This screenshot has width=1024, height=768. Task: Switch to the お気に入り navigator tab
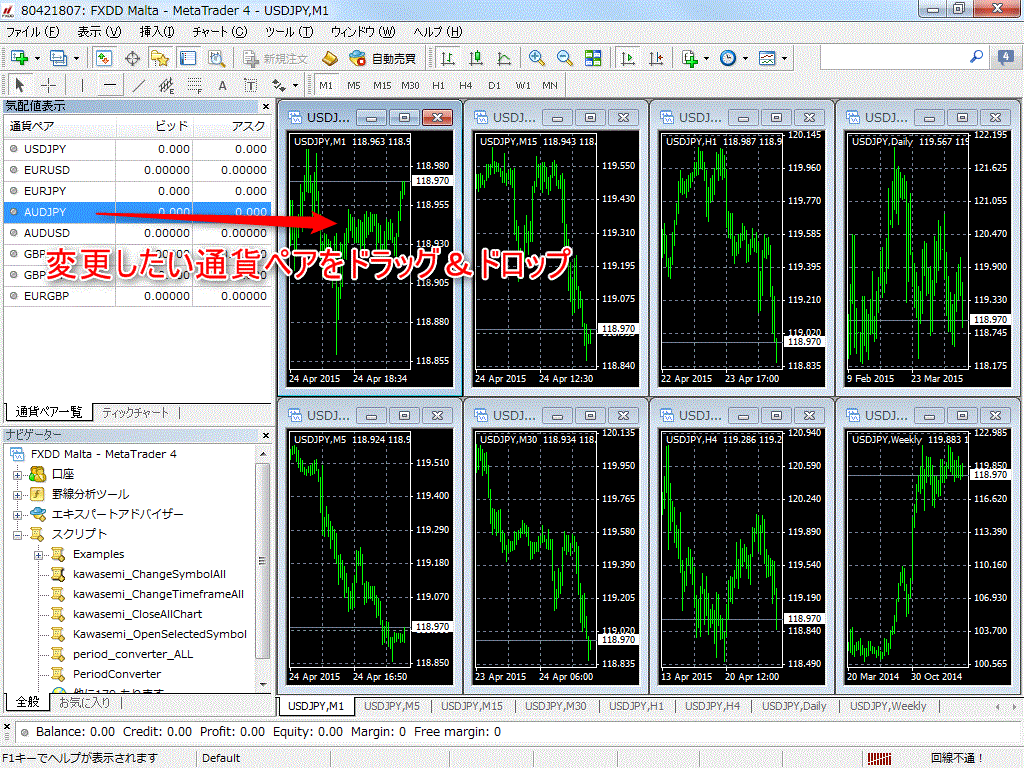[84, 703]
